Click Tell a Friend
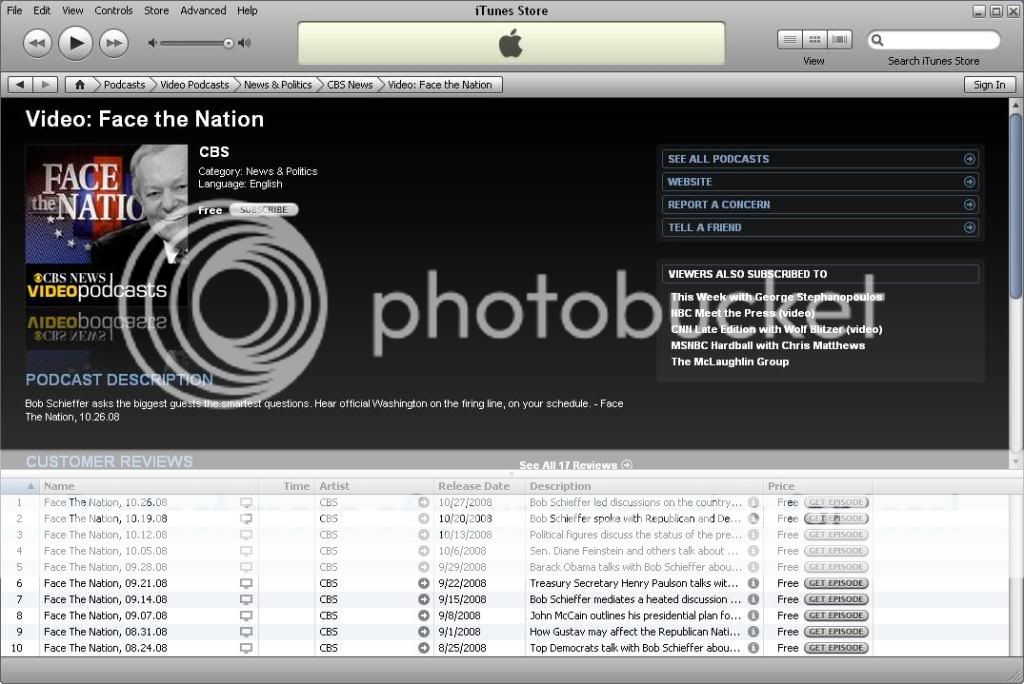 [820, 227]
